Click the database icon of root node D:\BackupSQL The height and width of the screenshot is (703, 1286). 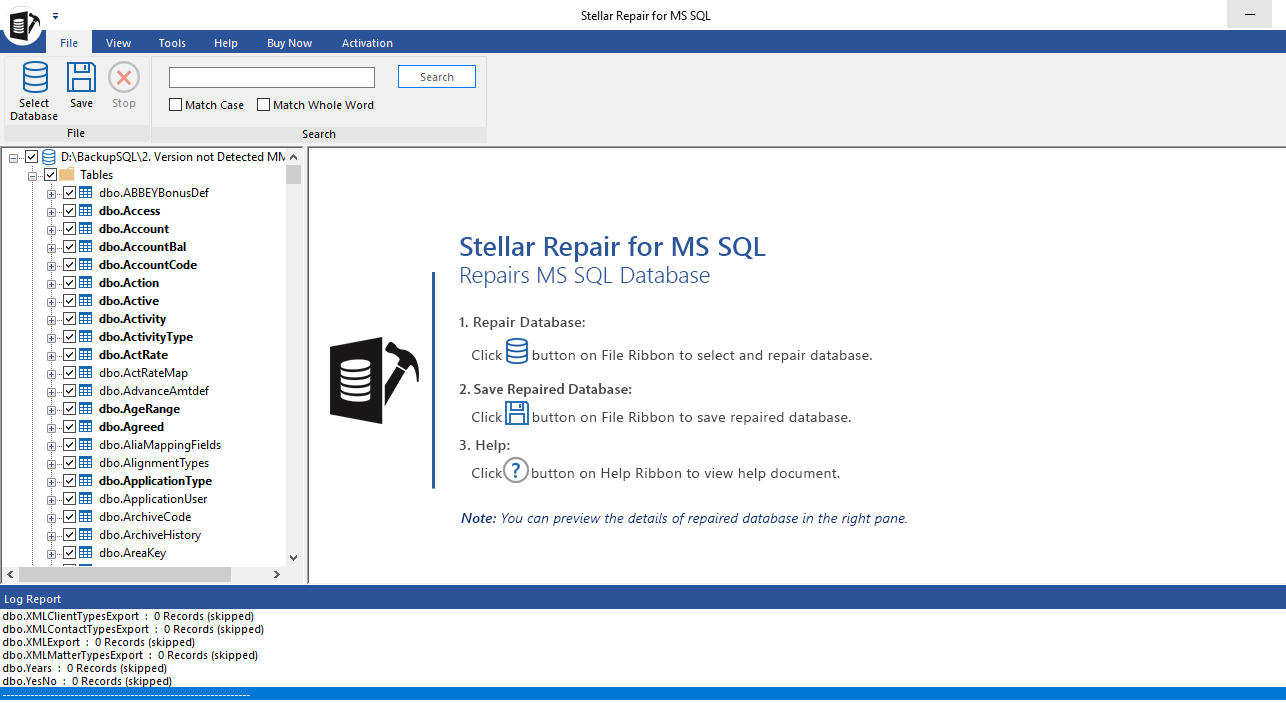(x=49, y=157)
